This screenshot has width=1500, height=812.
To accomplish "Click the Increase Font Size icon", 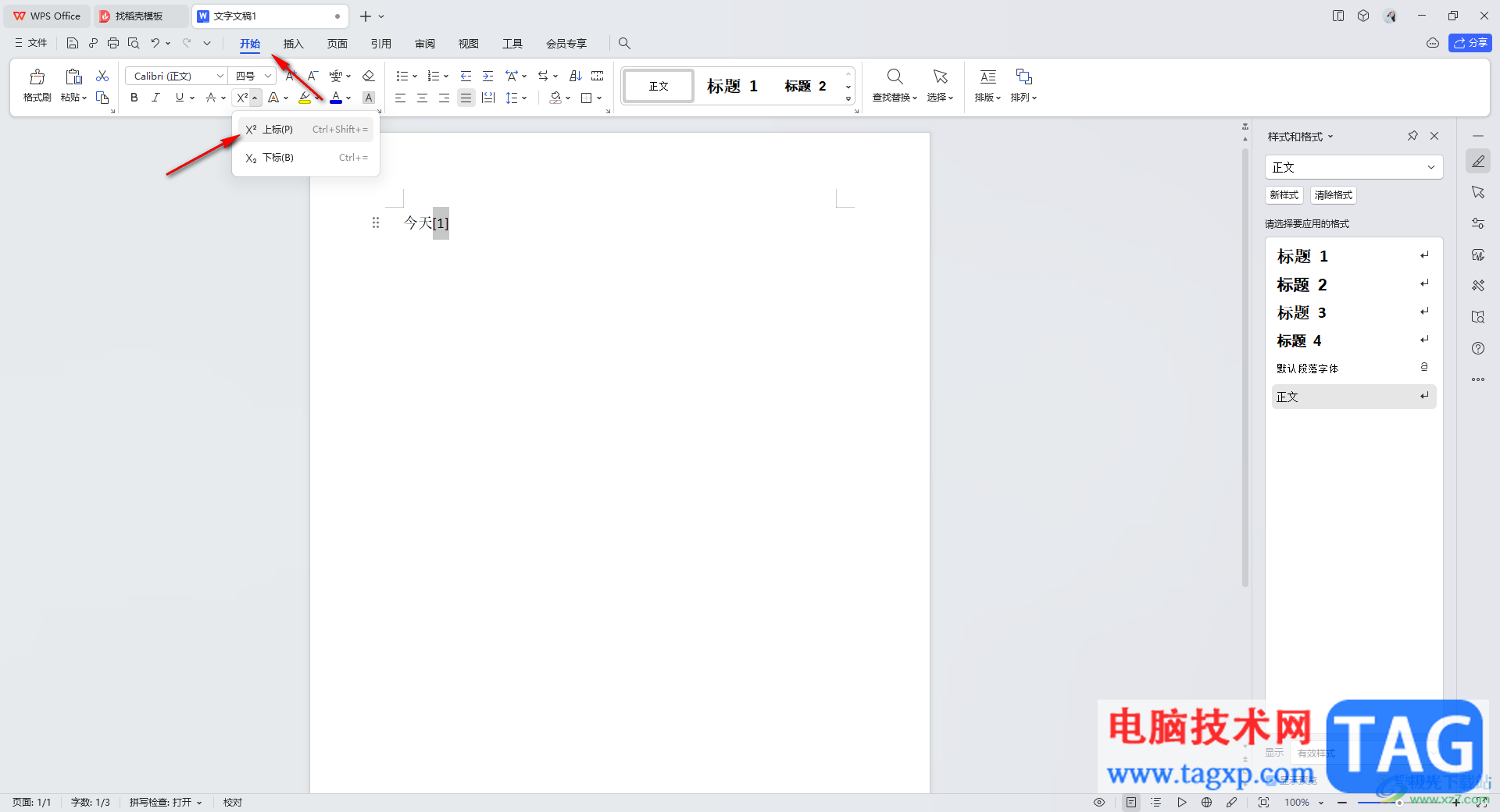I will click(291, 76).
